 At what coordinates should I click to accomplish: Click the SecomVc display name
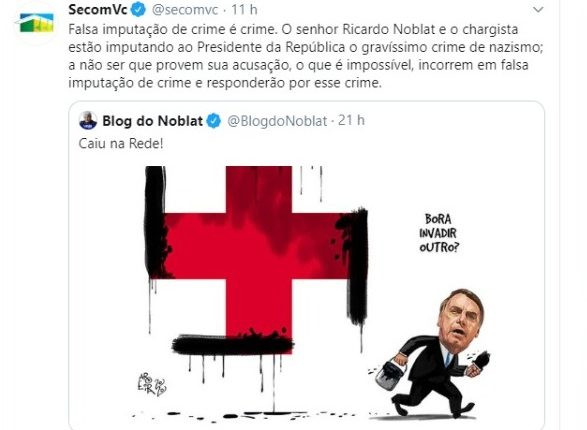pyautogui.click(x=98, y=9)
